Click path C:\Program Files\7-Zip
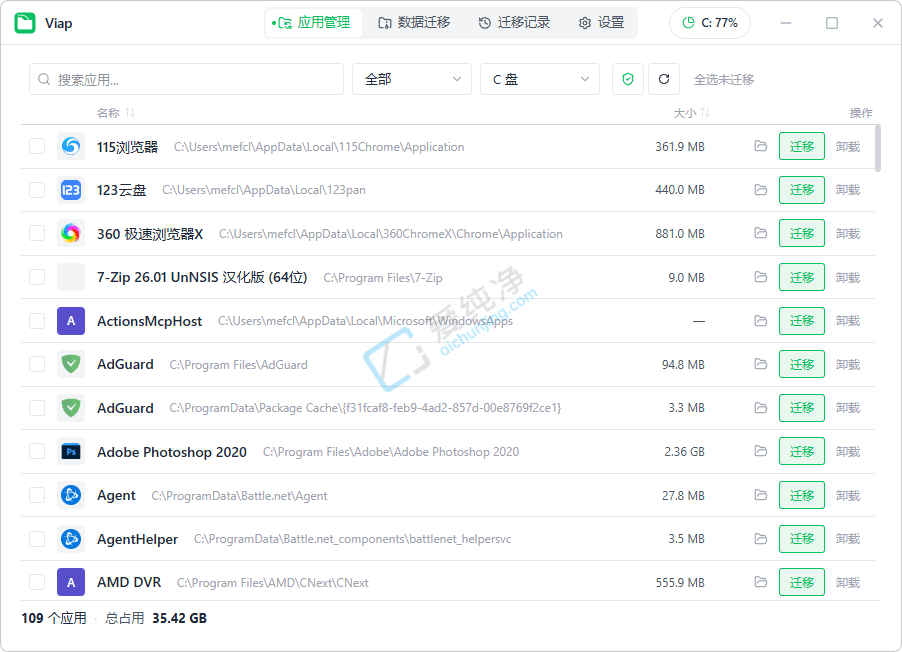 point(383,278)
